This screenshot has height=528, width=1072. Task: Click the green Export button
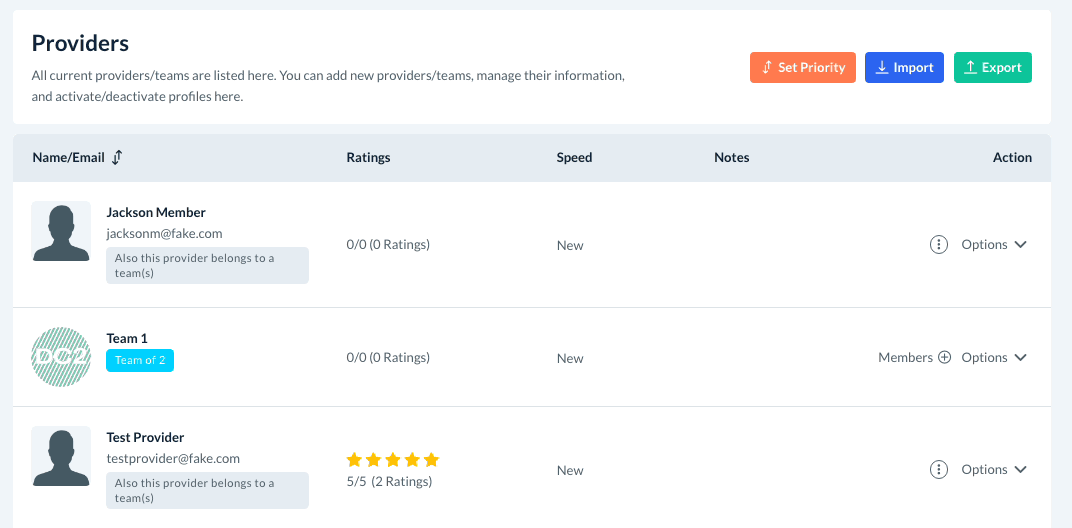[992, 68]
